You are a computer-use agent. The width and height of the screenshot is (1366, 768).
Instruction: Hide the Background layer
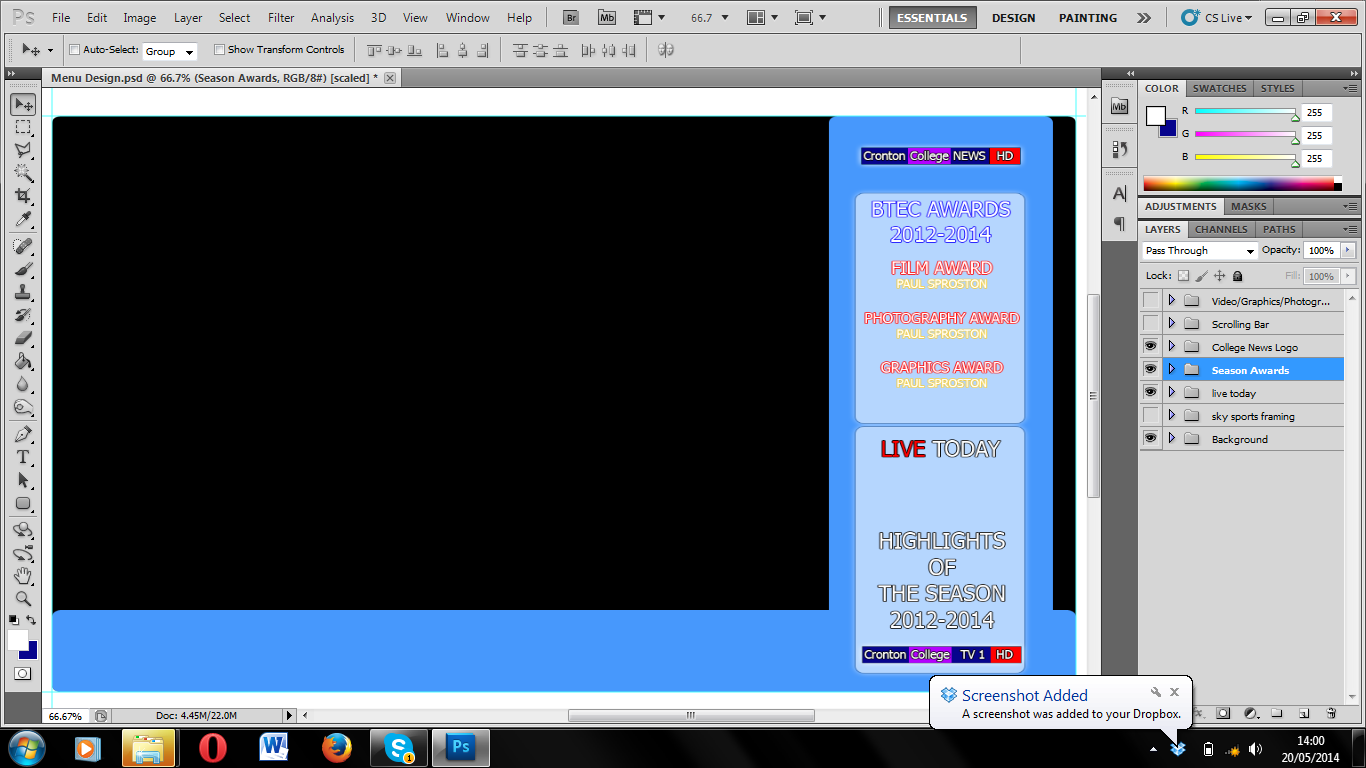tap(1151, 438)
